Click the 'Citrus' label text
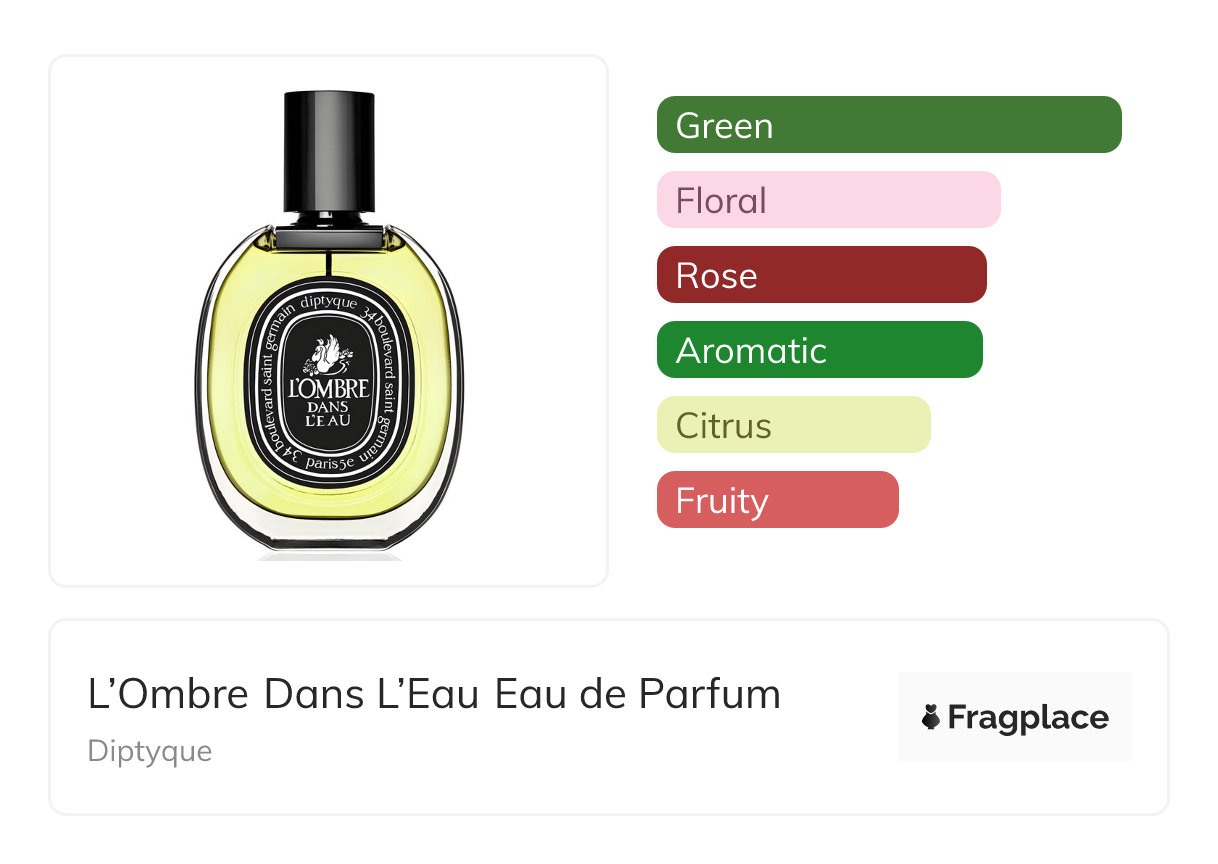 724,427
